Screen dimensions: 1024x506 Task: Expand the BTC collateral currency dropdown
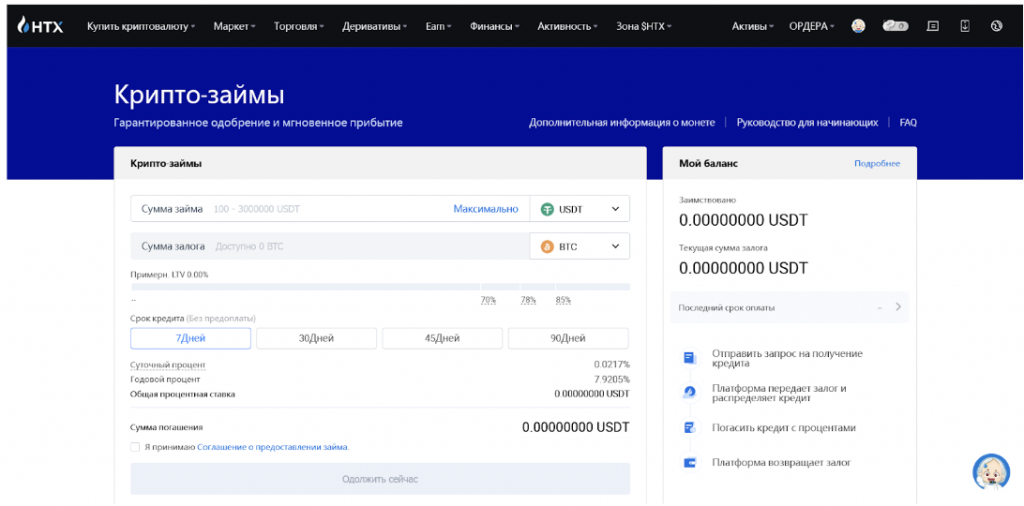[615, 246]
